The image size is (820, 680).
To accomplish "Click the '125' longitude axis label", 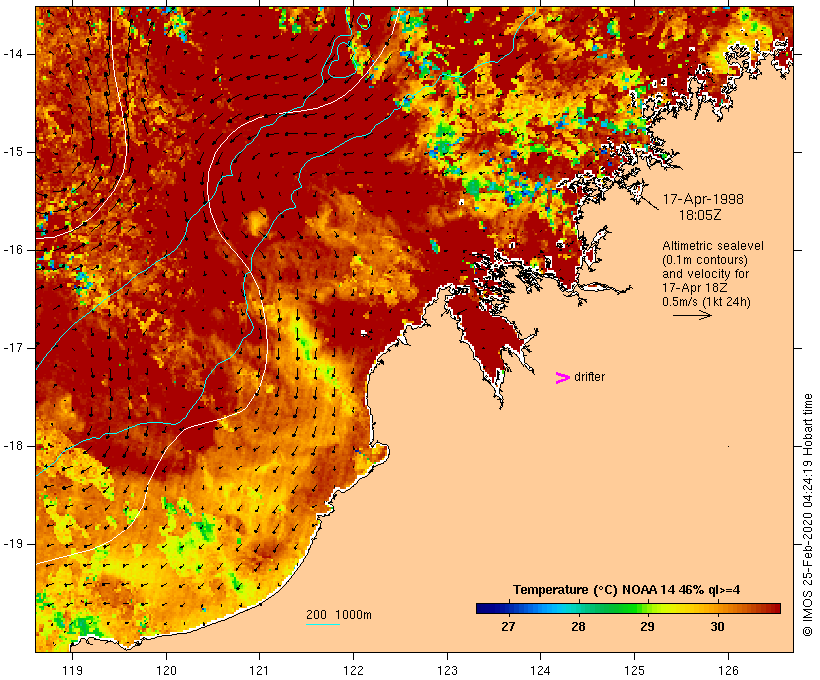I will pos(634,671).
